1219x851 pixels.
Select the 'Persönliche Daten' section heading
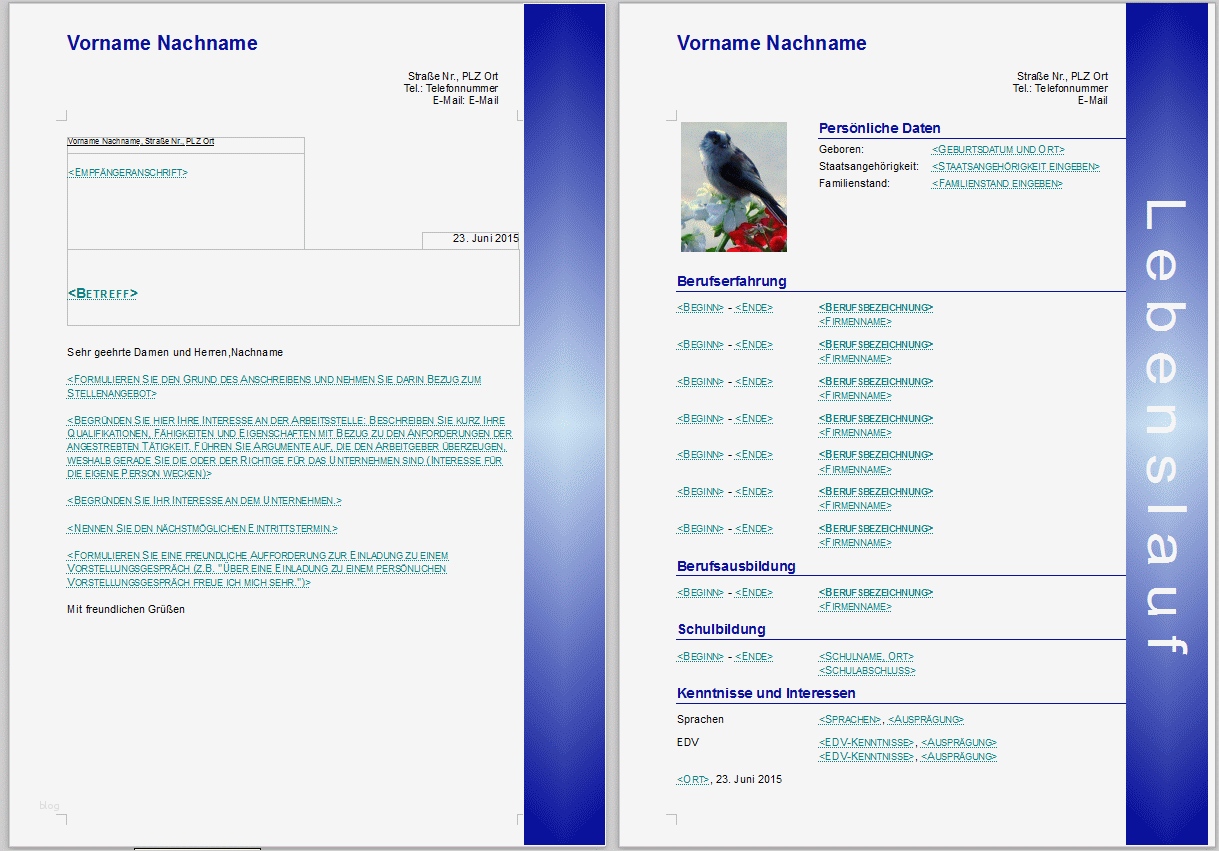[x=880, y=128]
